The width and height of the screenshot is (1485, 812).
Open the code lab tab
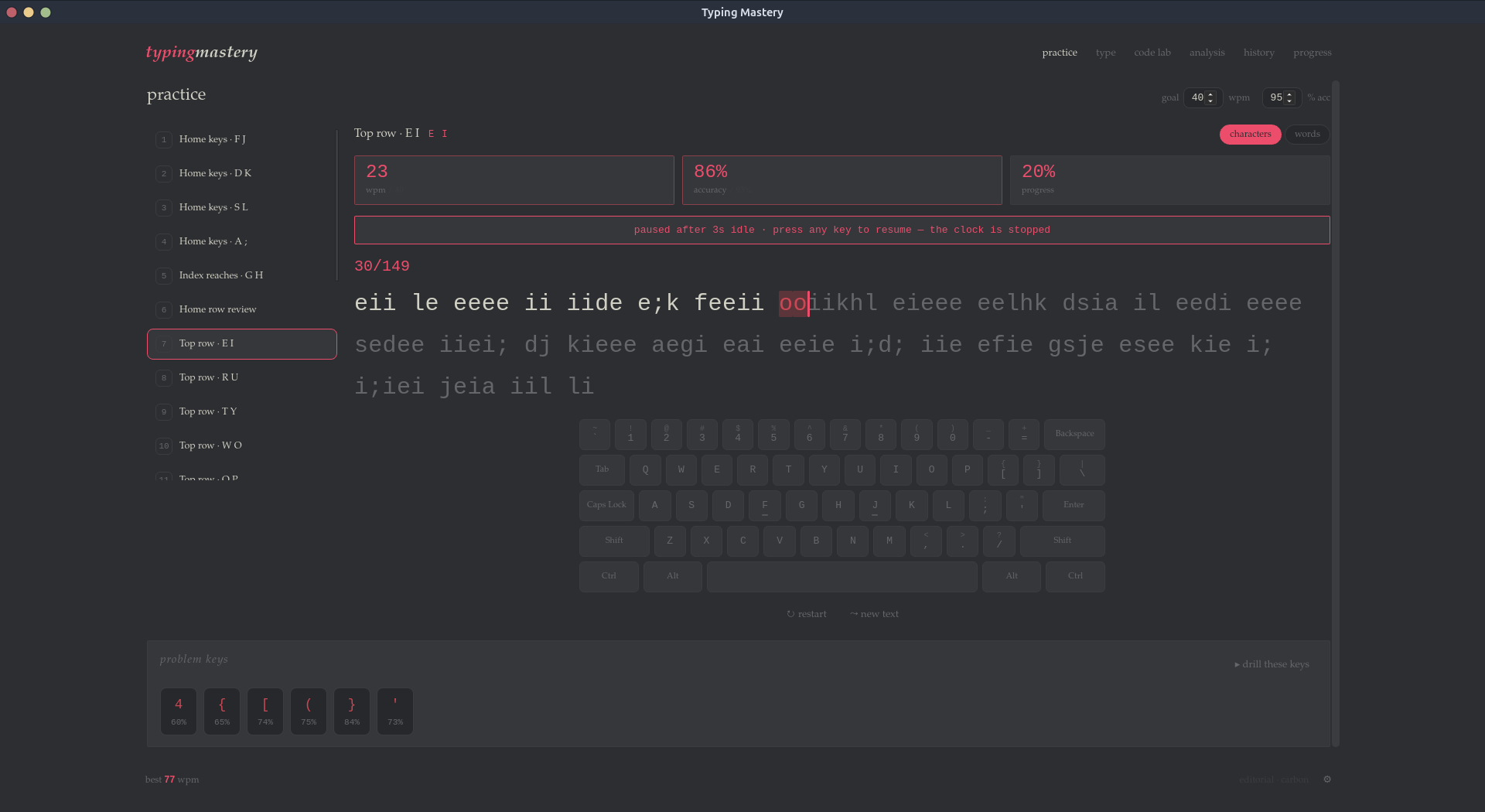coord(1152,53)
